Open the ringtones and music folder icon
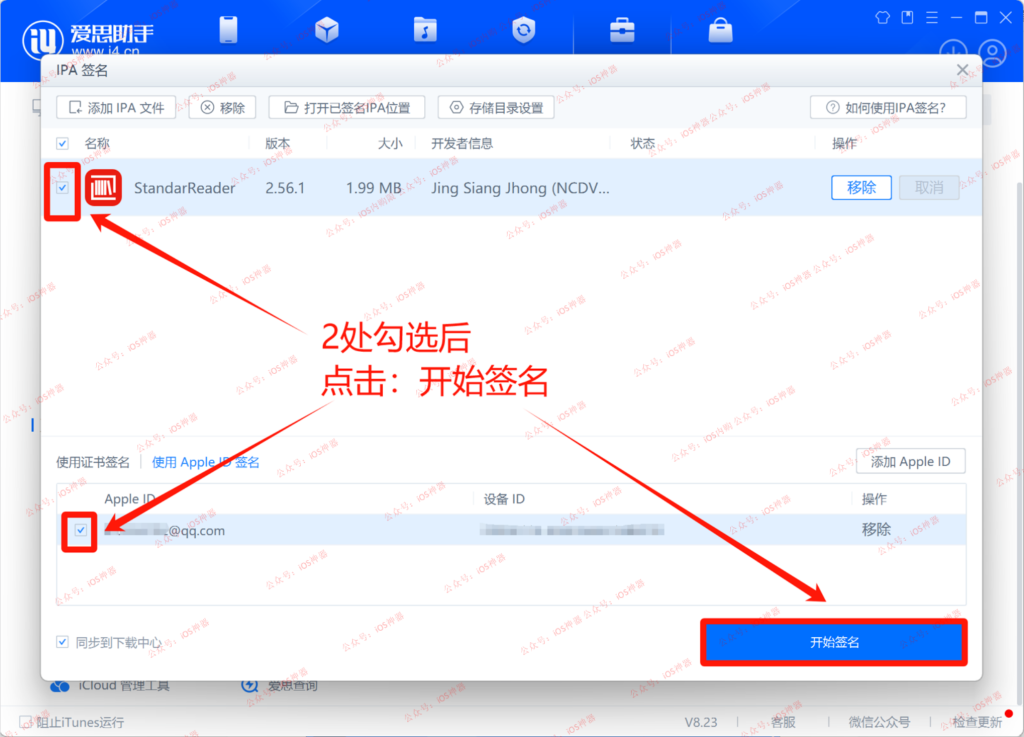1024x737 pixels. 425,29
